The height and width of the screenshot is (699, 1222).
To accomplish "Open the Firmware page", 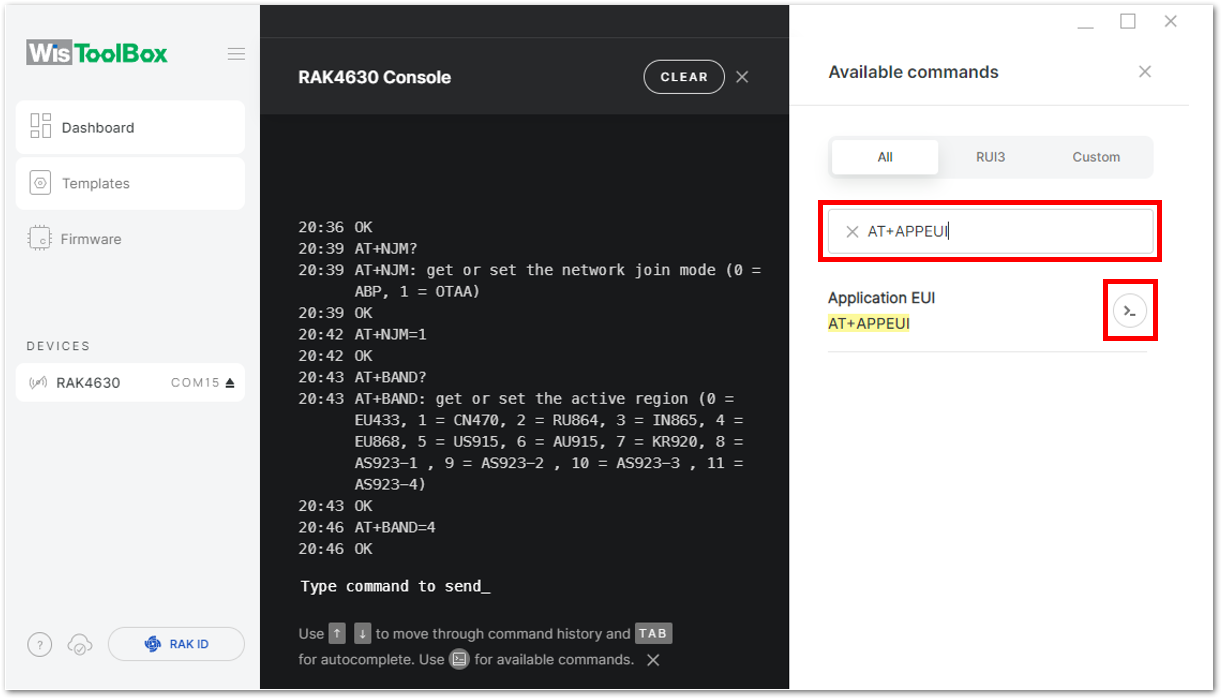I will 130,239.
